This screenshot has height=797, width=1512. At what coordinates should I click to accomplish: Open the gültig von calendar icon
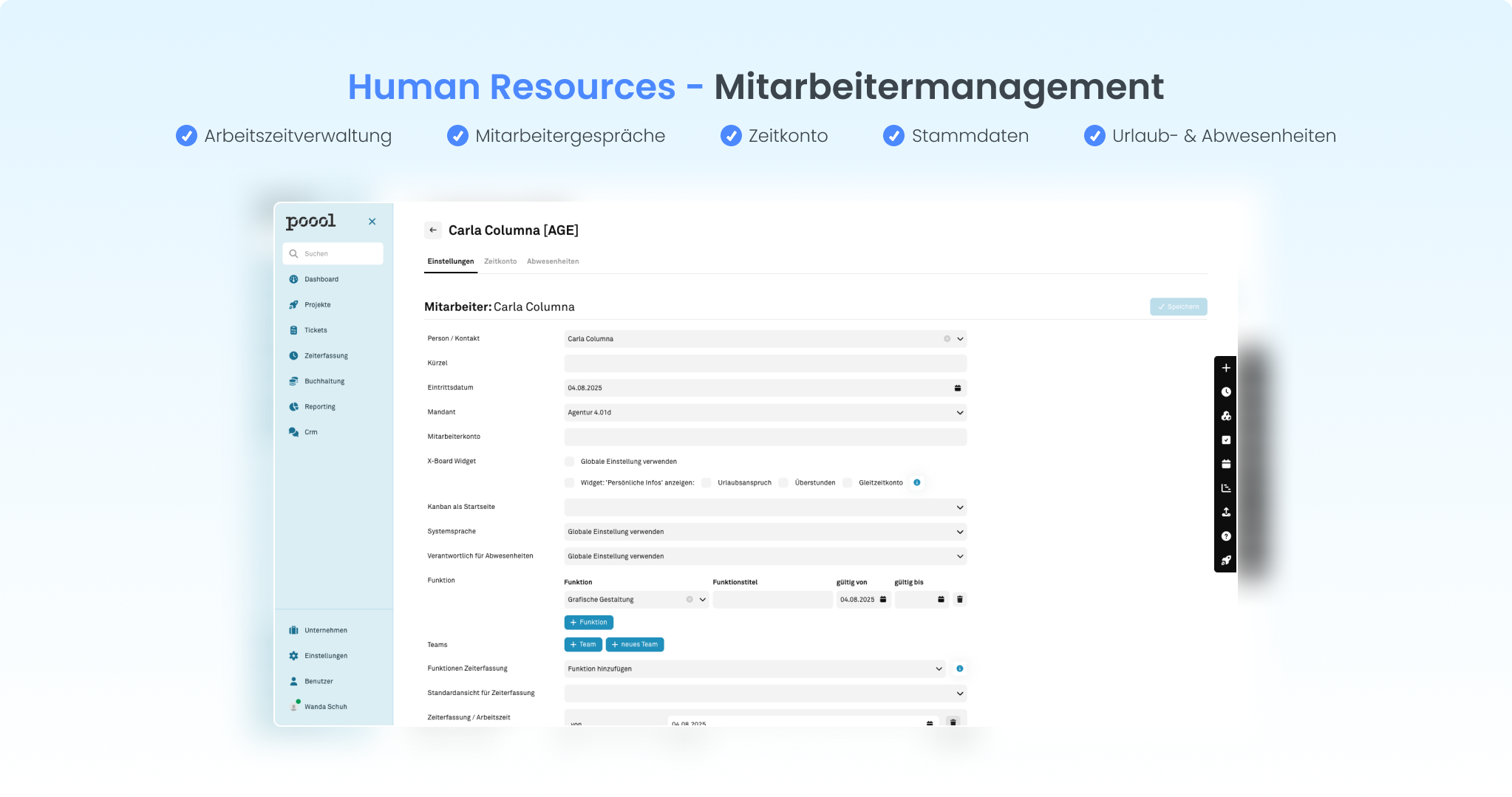pyautogui.click(x=882, y=600)
